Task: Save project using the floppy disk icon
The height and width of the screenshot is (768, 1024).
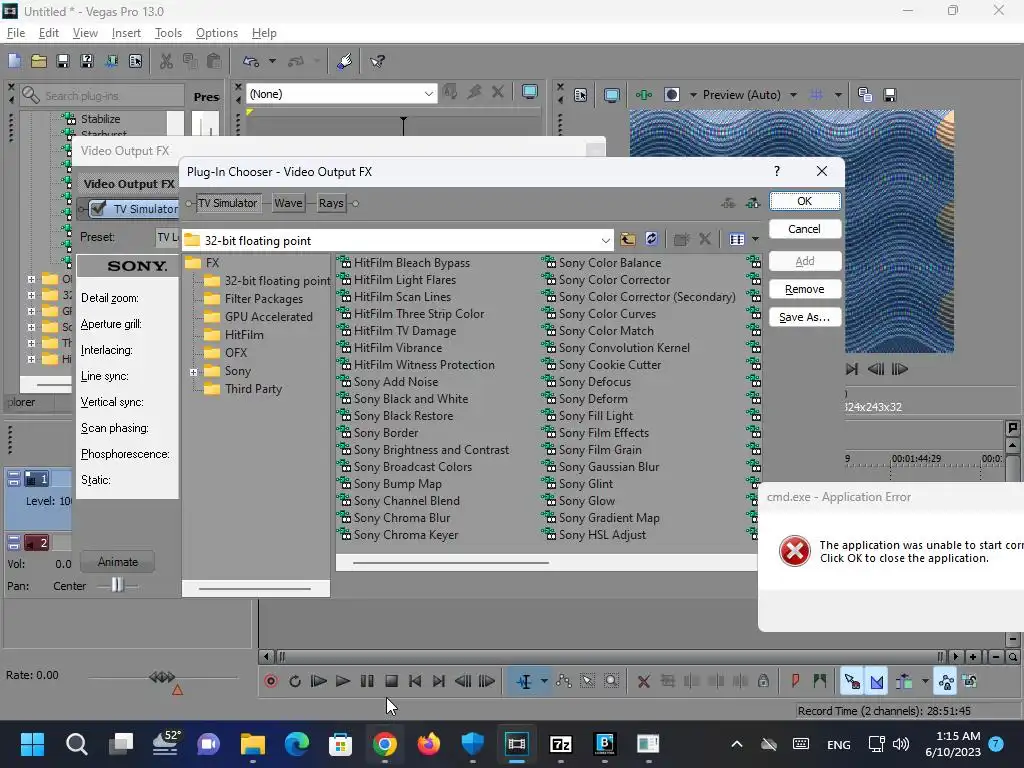Action: (x=63, y=61)
